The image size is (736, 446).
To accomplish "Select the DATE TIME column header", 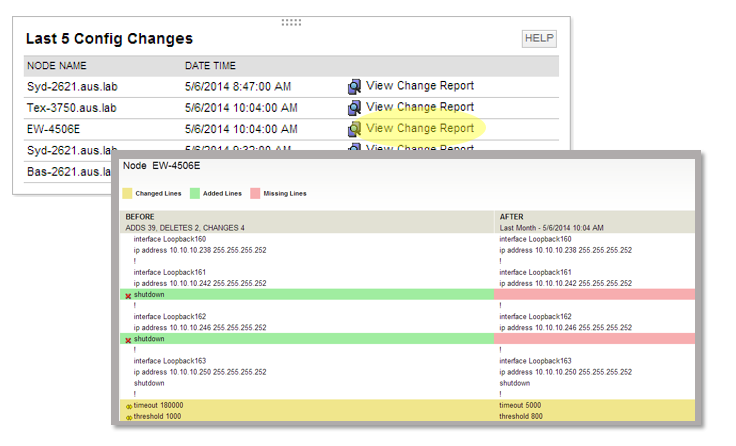I will (x=210, y=66).
